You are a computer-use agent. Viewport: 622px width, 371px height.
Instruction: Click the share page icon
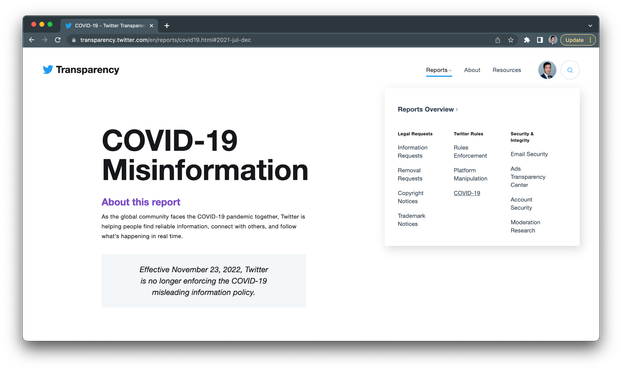pos(497,40)
